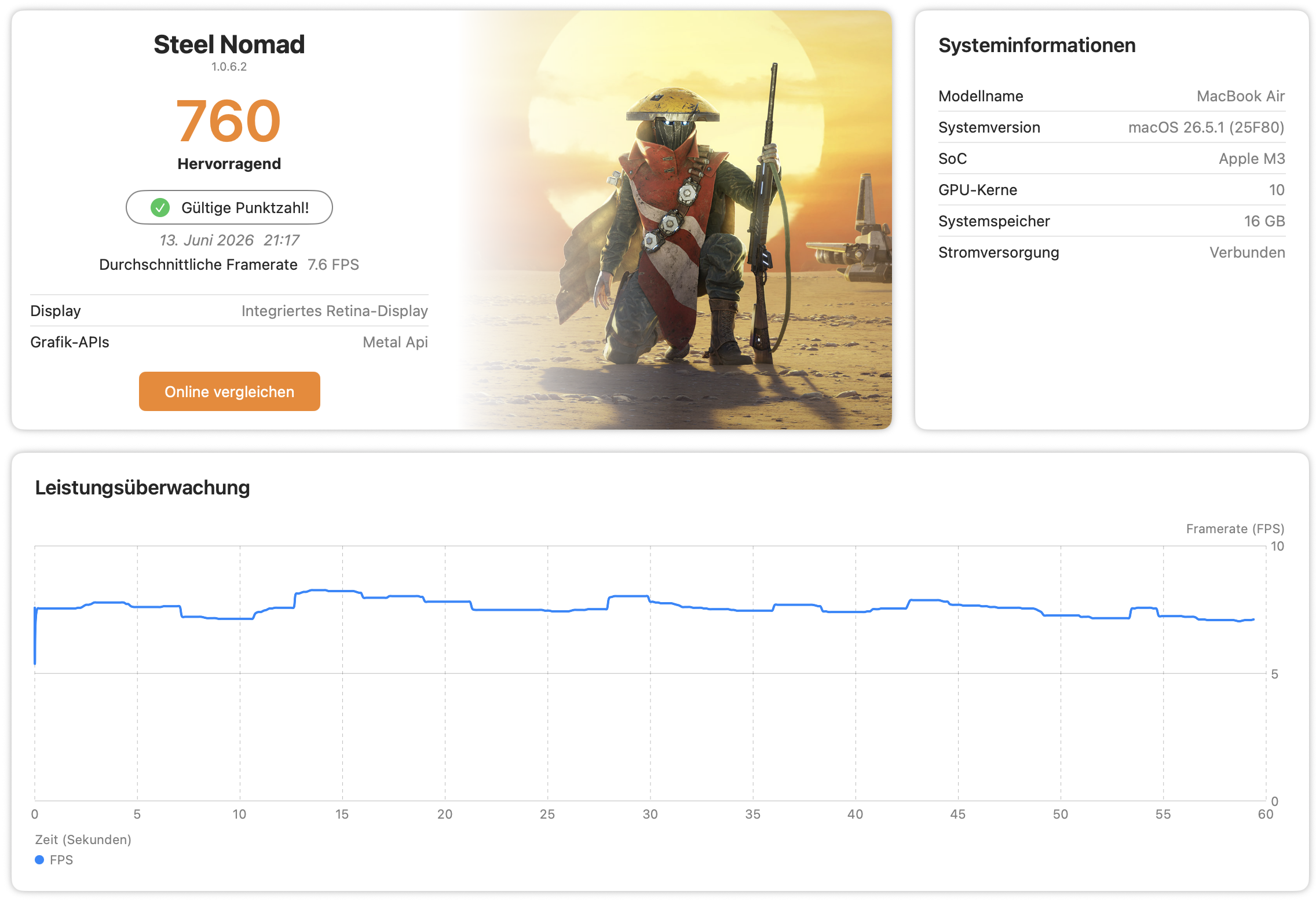
Task: Click the Display Integriertes Retina-Display row
Action: point(229,311)
